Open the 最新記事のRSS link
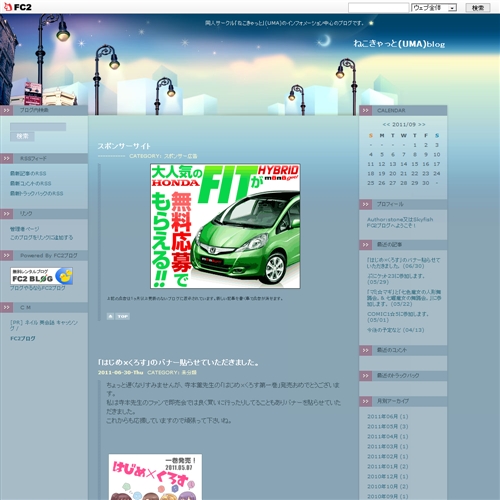The width and height of the screenshot is (500, 500). click(28, 173)
